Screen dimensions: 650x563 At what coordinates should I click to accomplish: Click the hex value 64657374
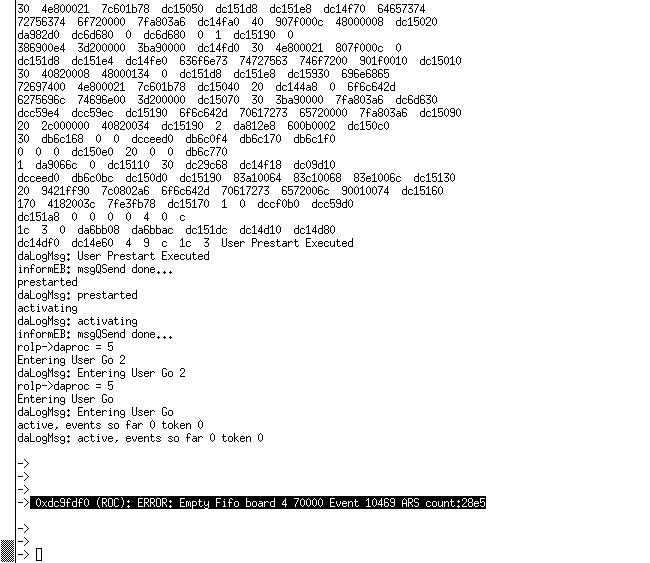click(401, 9)
